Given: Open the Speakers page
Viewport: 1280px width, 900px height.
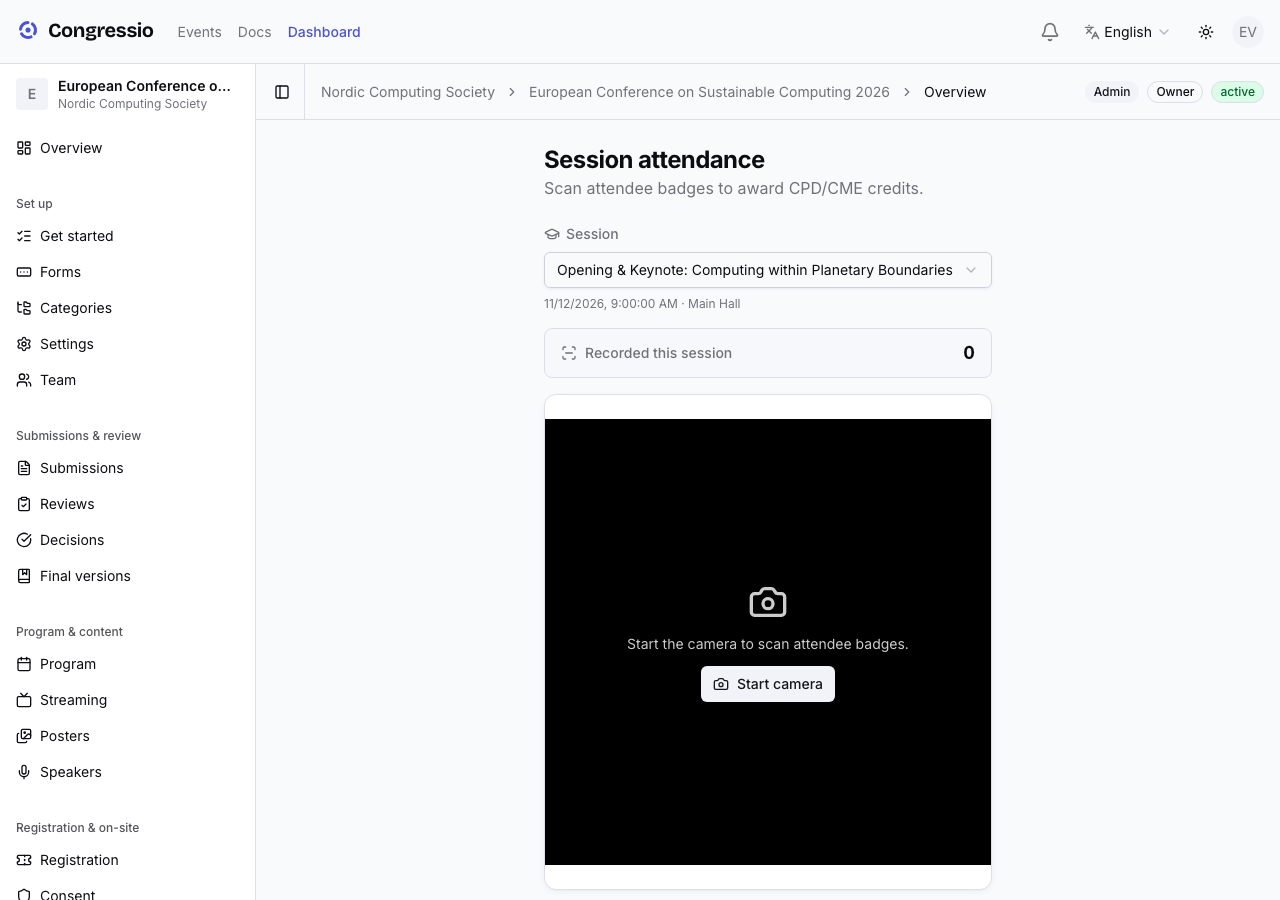Looking at the screenshot, I should 127,772.
